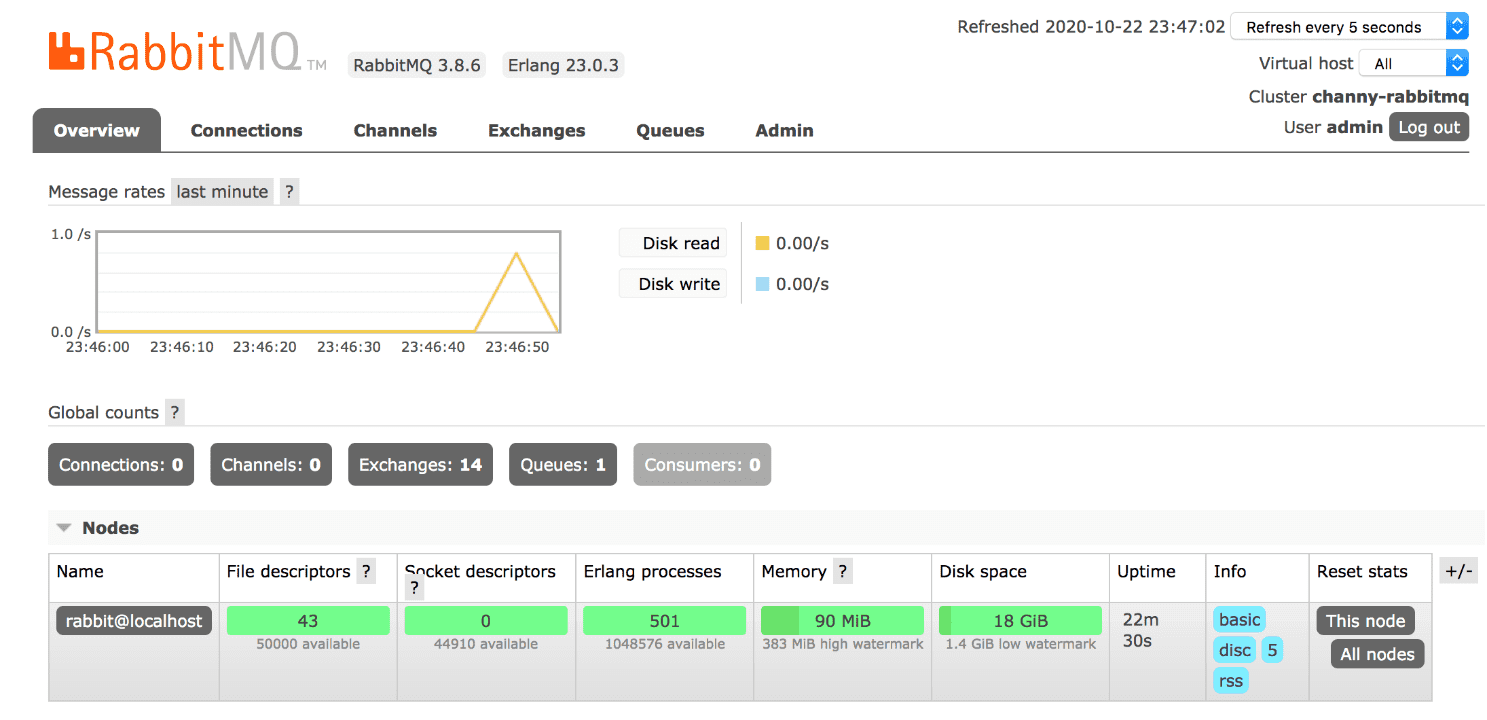Change the last minute time range
The height and width of the screenshot is (720, 1487).
coord(222,192)
